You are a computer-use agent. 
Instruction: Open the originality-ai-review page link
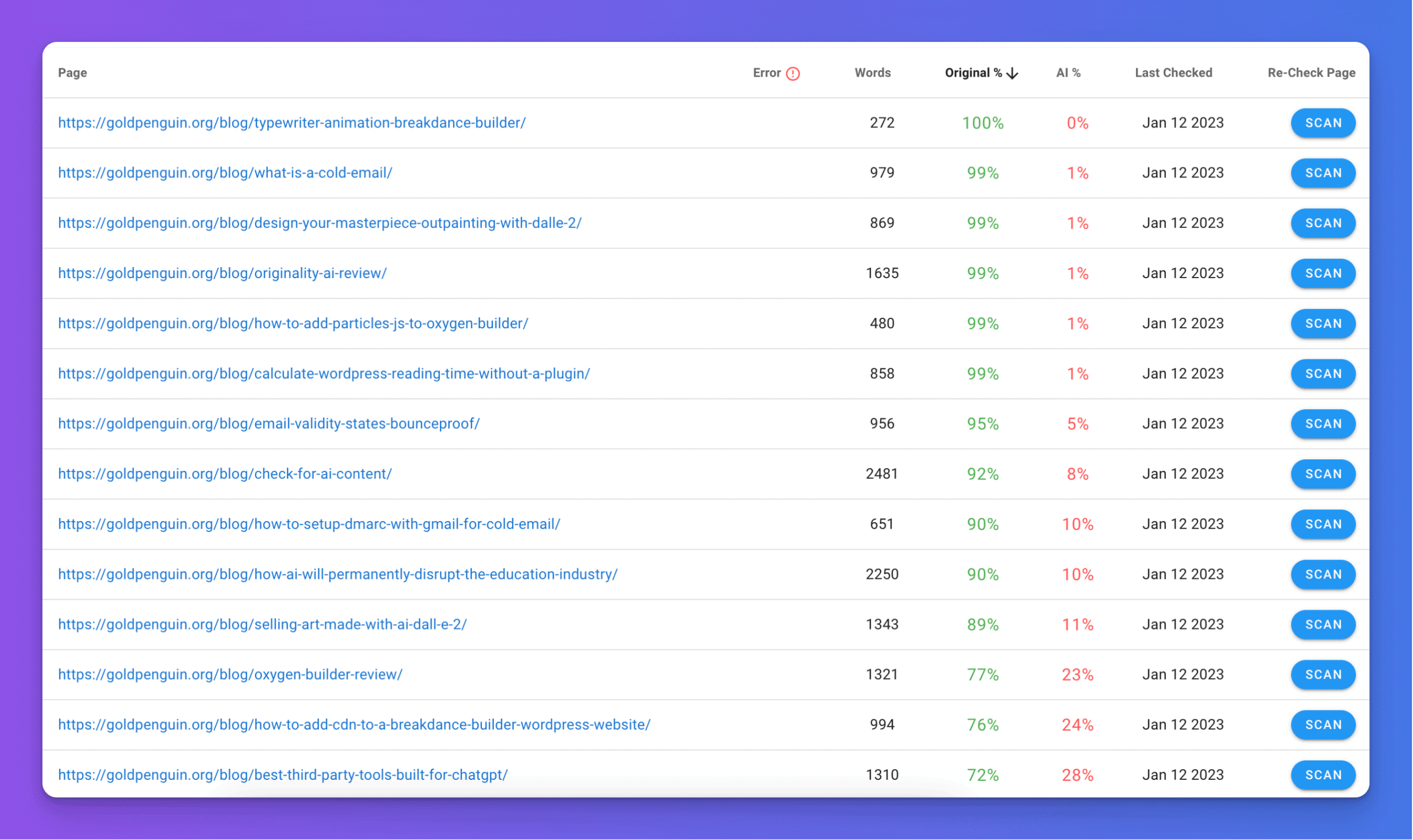click(222, 273)
